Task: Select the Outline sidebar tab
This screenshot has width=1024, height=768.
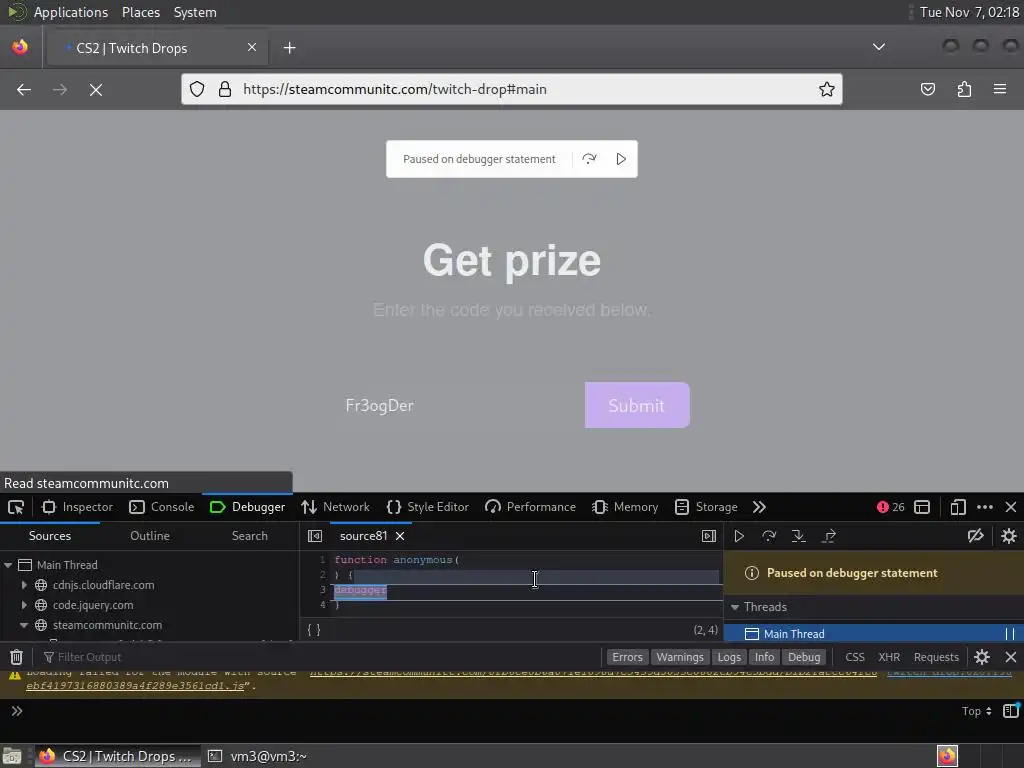Action: tap(150, 536)
